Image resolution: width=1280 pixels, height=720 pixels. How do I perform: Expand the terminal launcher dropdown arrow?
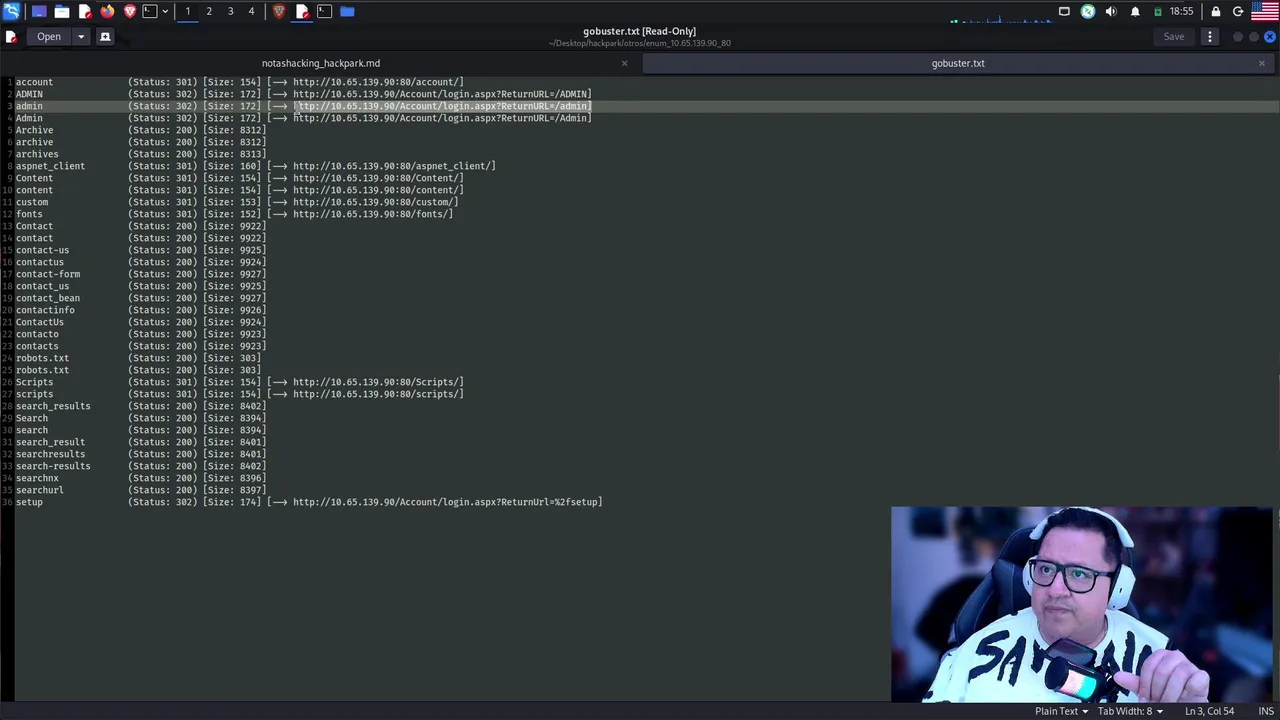click(165, 11)
